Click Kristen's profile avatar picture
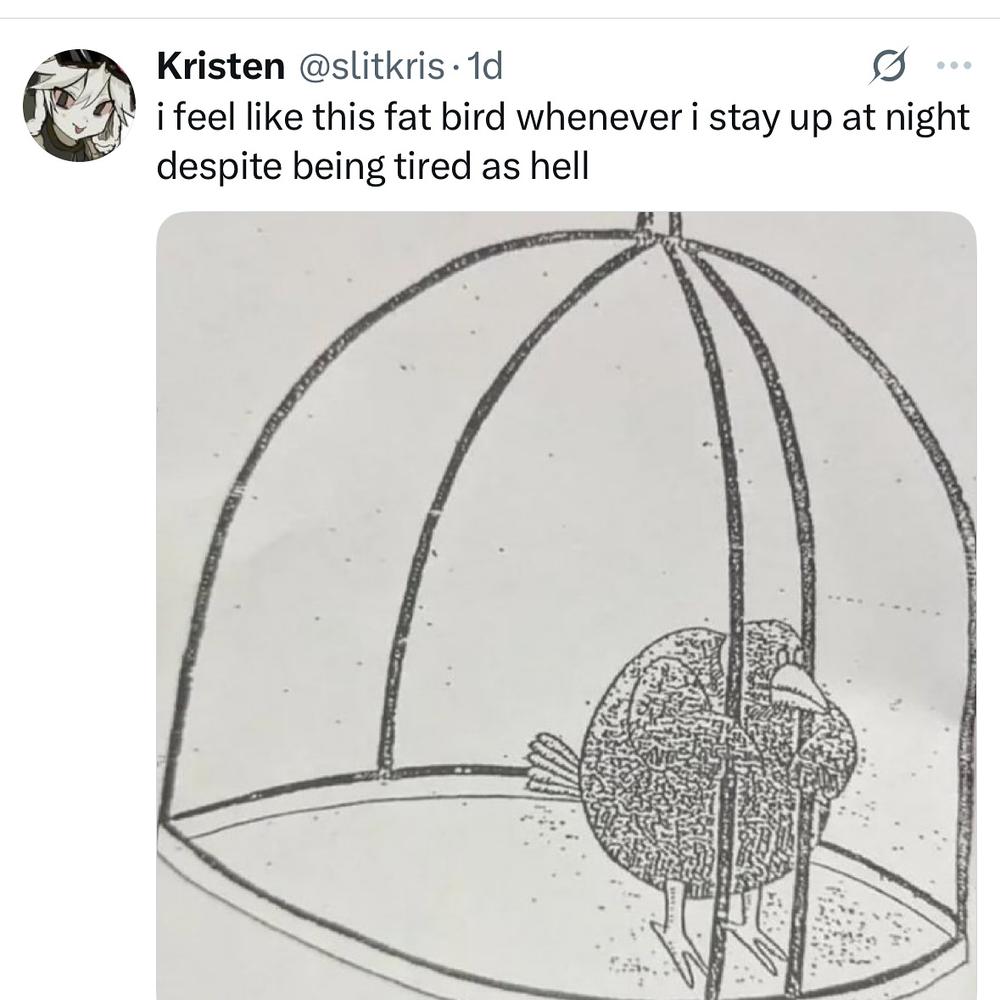This screenshot has width=1000, height=1000. 79,106
